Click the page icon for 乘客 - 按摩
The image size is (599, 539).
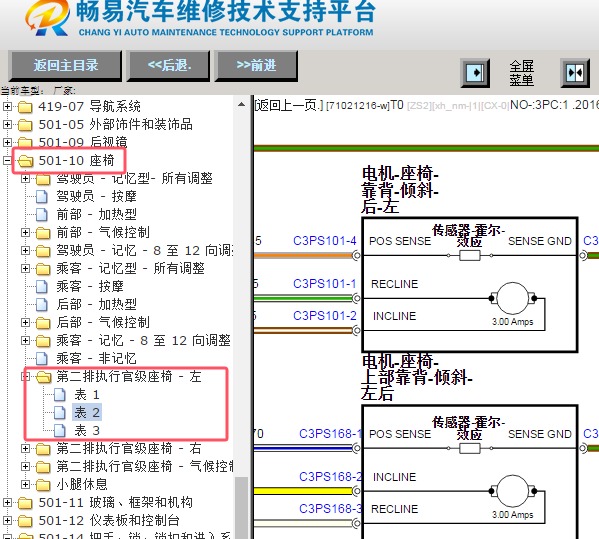[42, 286]
